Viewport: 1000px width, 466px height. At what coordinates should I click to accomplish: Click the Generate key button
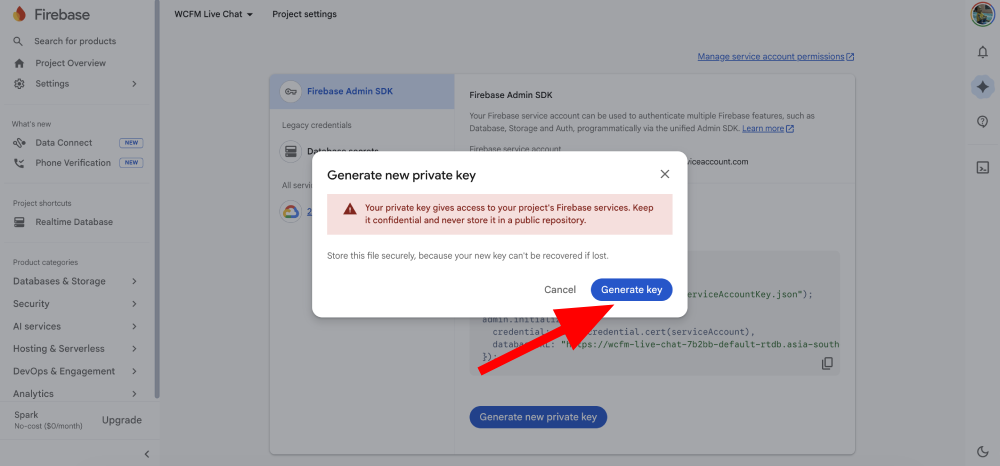(x=631, y=289)
